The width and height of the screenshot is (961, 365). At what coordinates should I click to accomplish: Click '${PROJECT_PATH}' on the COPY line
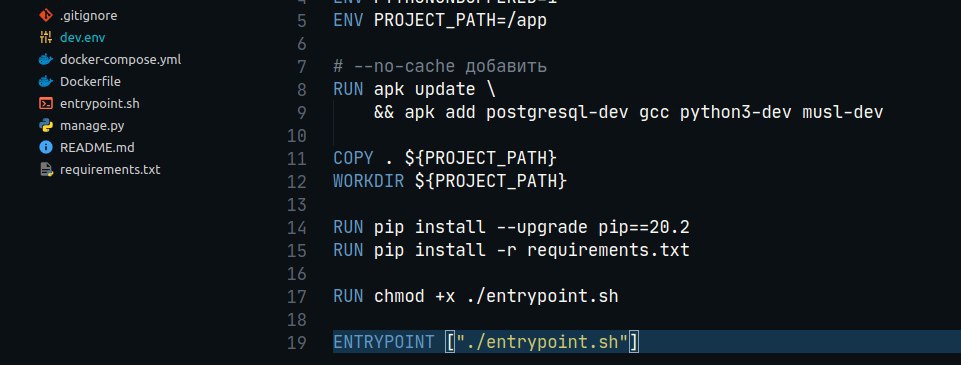[x=480, y=159]
